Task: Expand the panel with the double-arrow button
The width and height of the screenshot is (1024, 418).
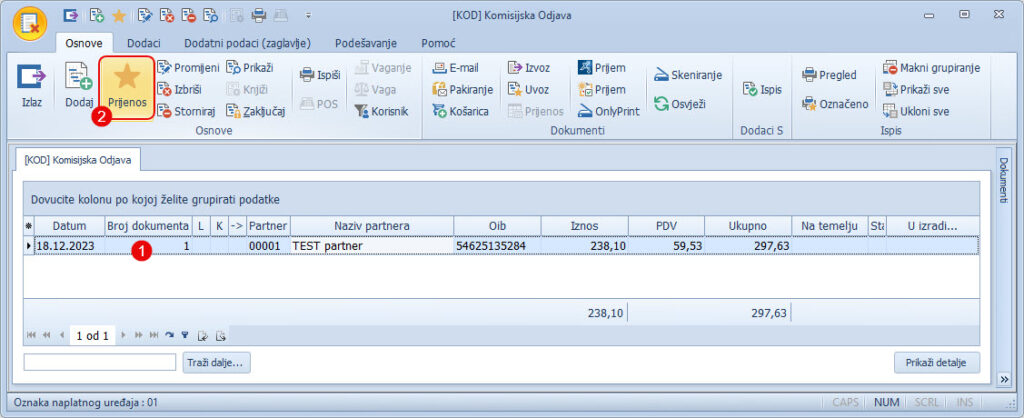Action: point(1003,378)
